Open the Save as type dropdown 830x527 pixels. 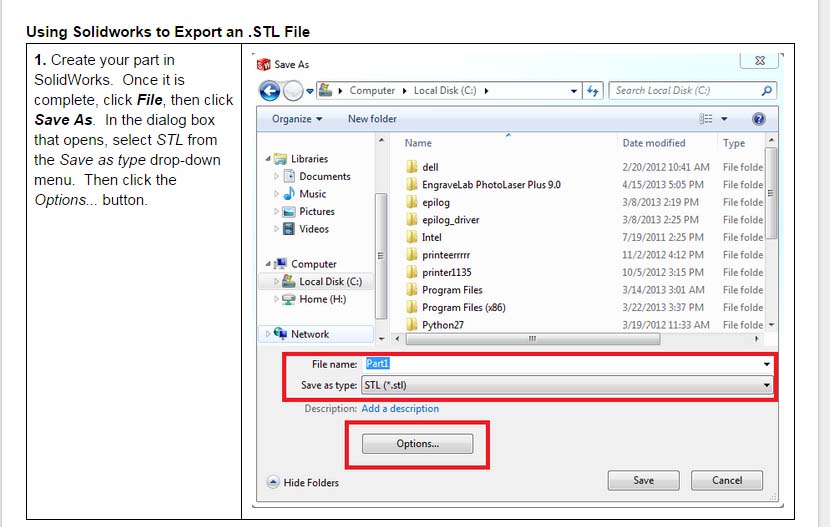(566, 385)
